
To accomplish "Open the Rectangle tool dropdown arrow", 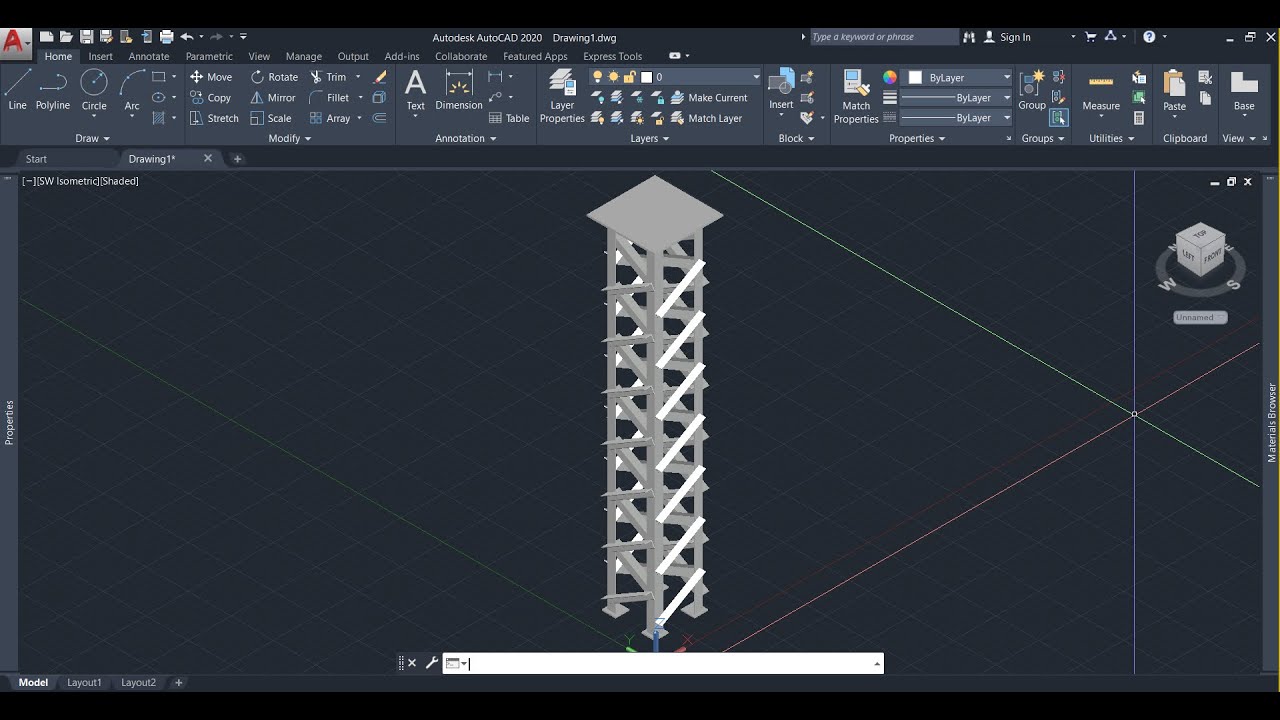I will [x=174, y=77].
